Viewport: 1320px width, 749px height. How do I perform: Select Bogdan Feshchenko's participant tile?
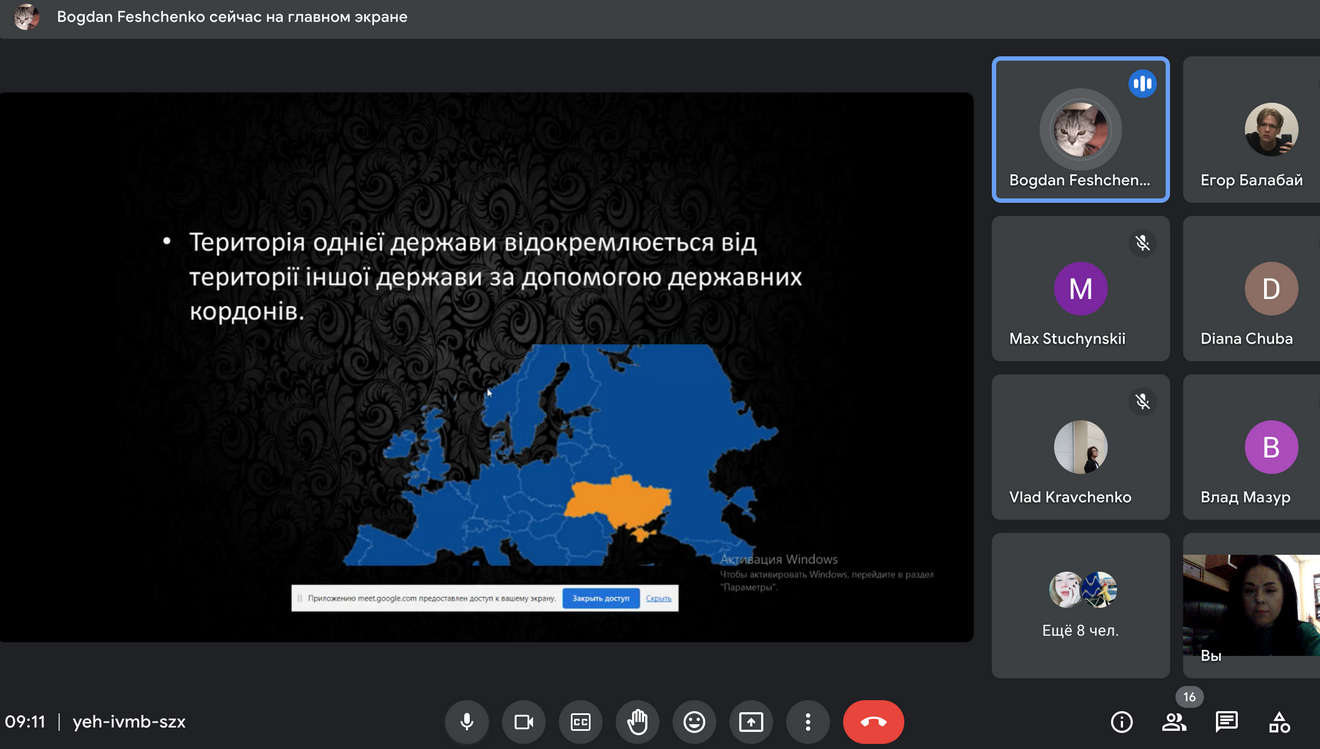1080,130
